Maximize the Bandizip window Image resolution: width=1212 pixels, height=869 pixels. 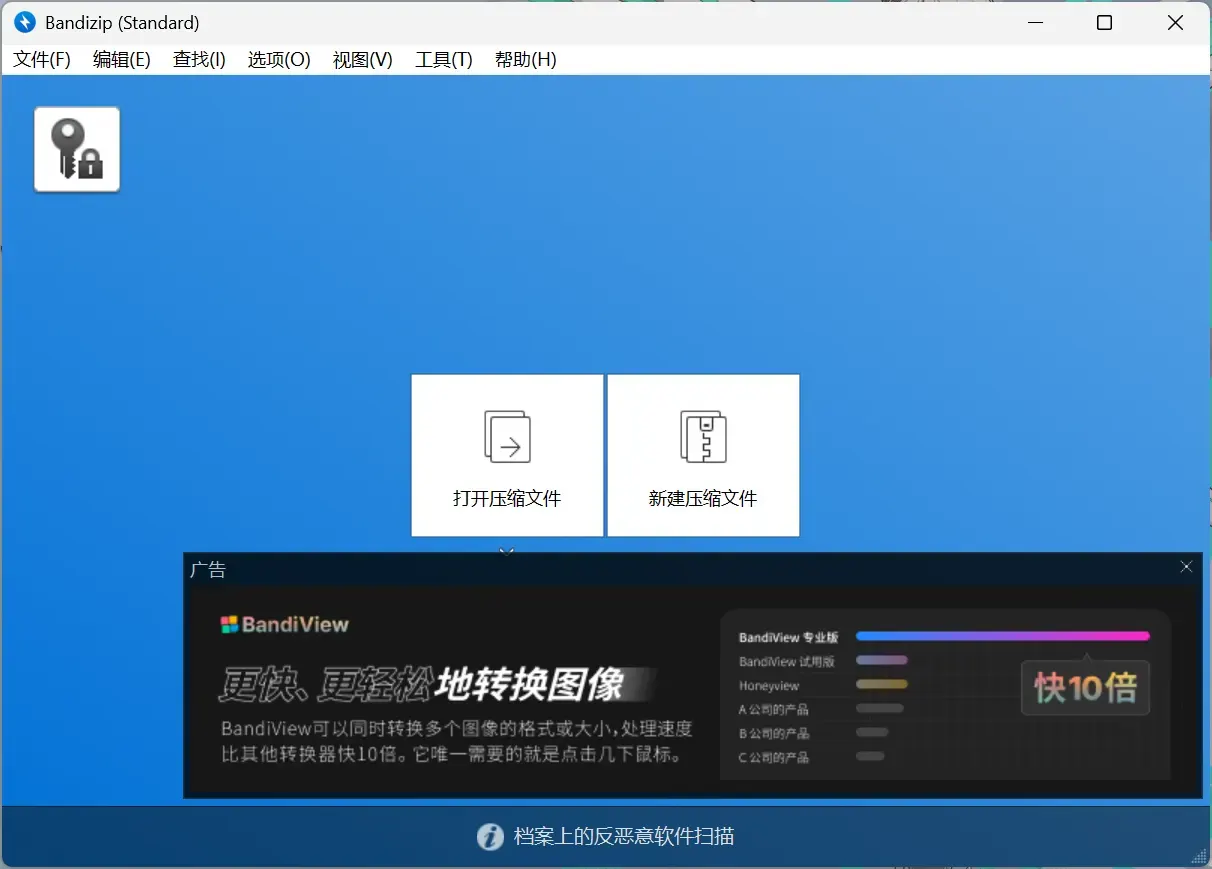pos(1104,23)
